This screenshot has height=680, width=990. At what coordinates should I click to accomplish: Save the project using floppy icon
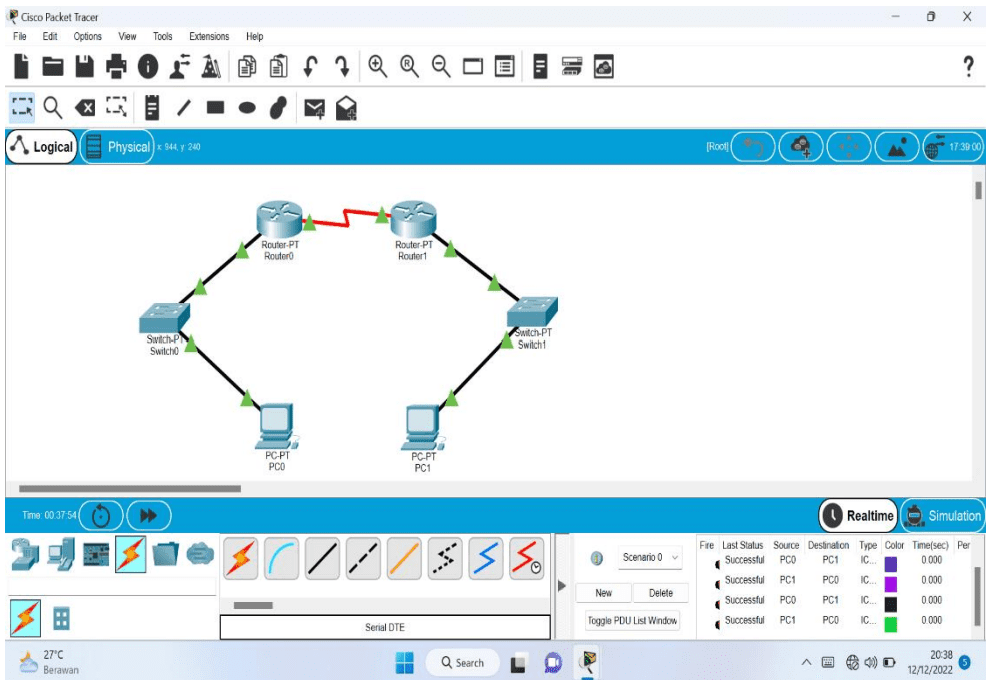85,66
